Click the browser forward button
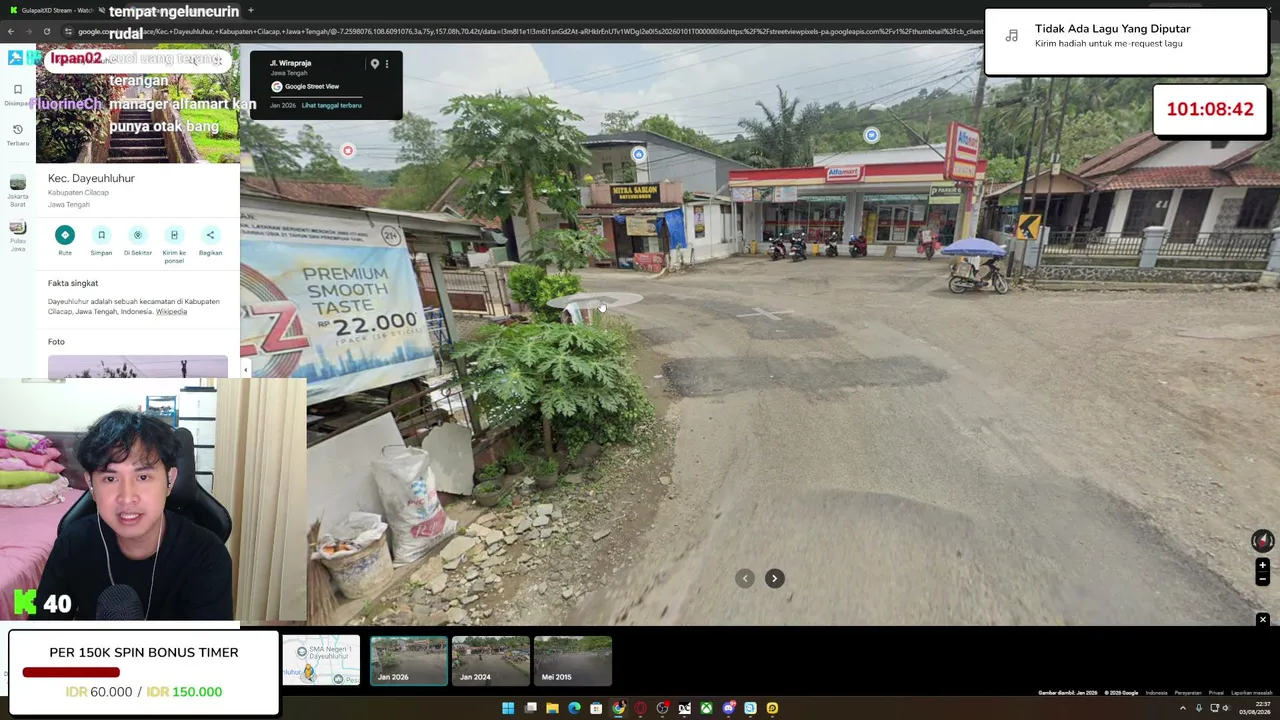 pos(29,31)
